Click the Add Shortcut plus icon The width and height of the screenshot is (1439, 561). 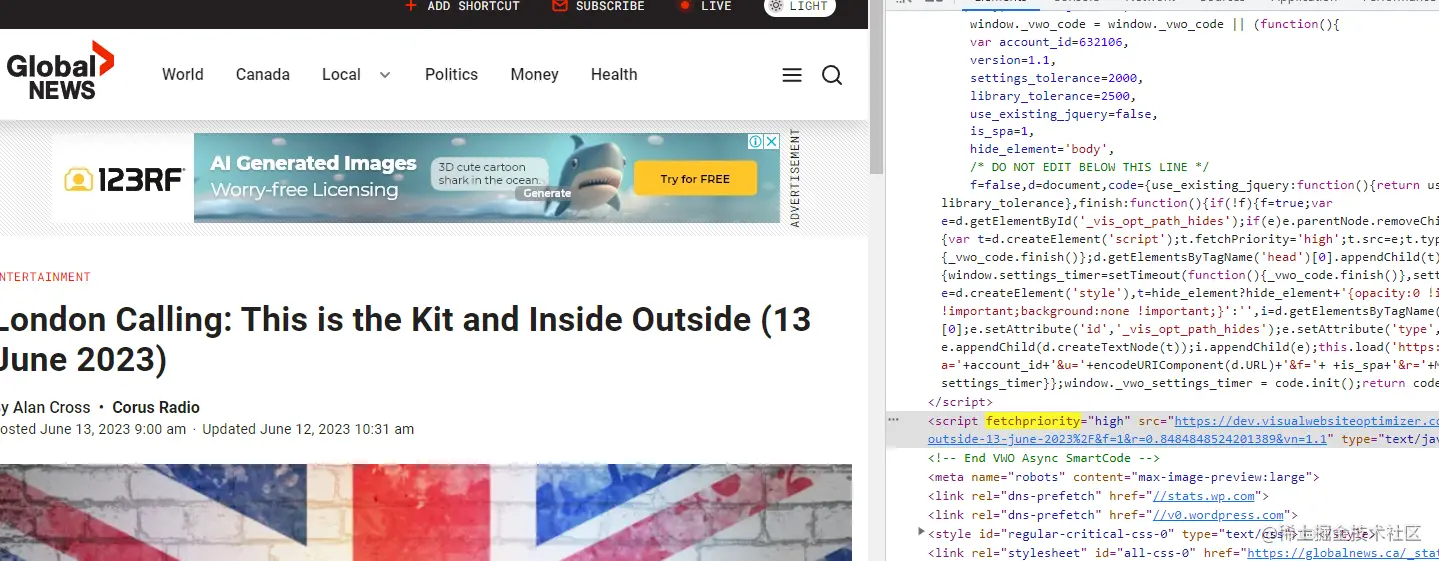(410, 6)
